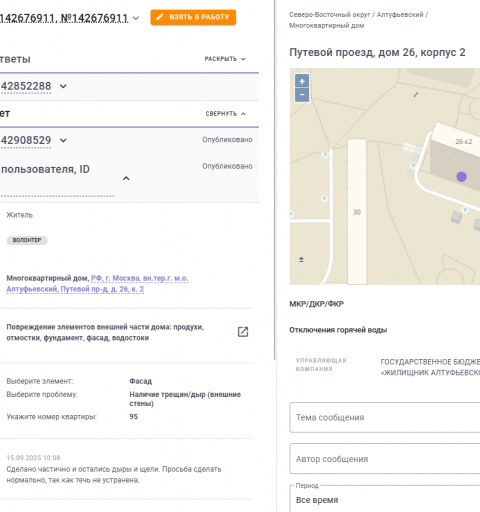This screenshot has width=480, height=512.
Task: Open problem category in new window icon
Action: click(x=243, y=332)
